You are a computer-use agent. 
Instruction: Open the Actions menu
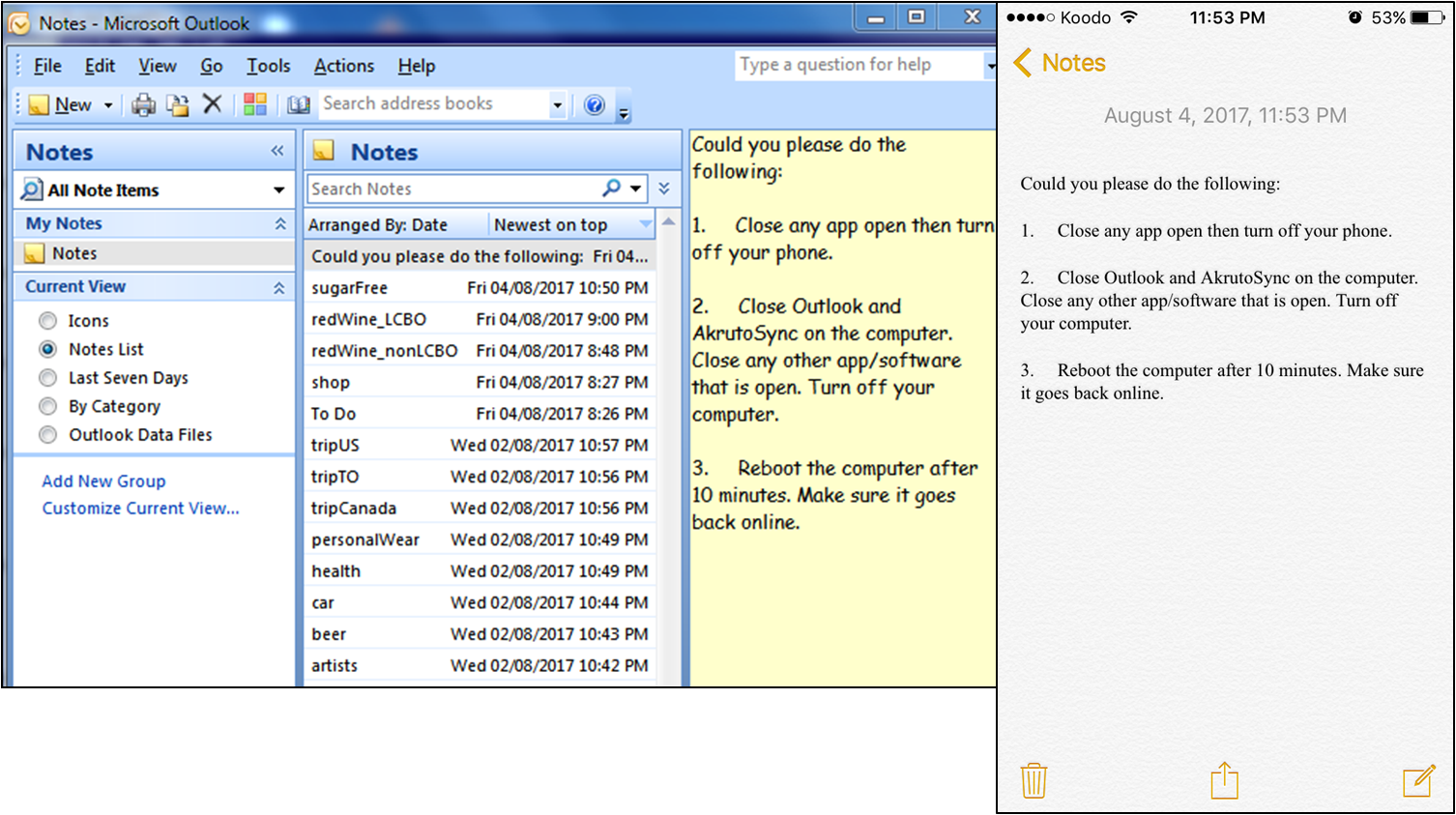(344, 66)
